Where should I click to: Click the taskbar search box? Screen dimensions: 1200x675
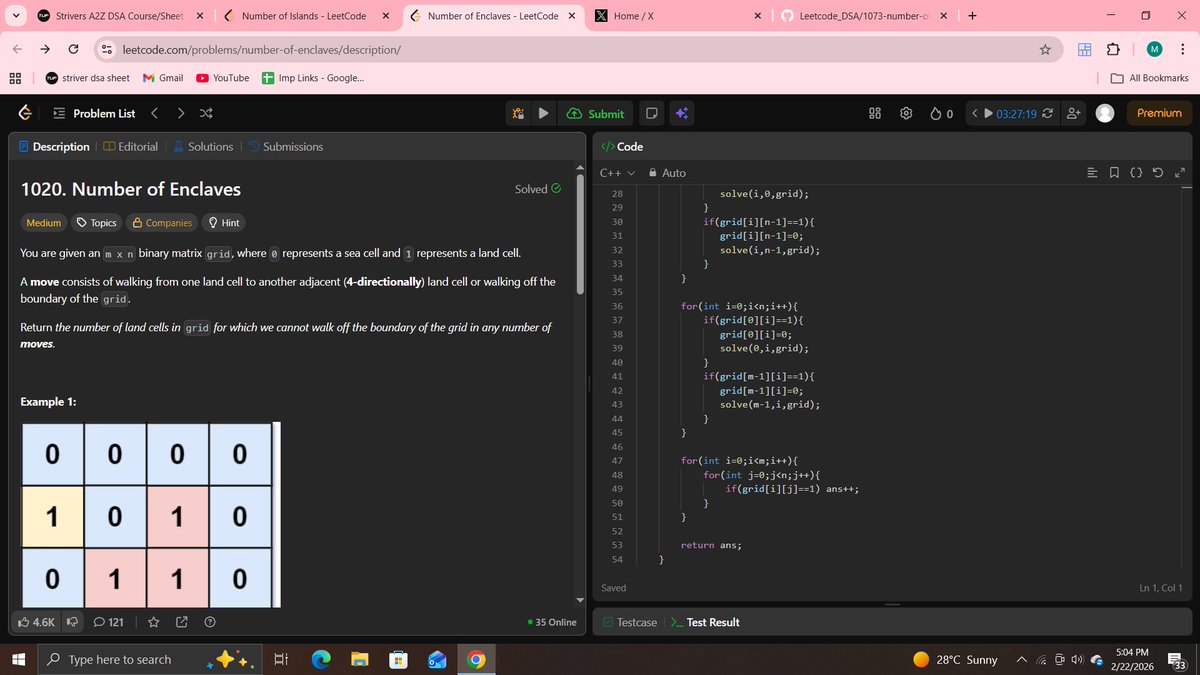click(149, 659)
